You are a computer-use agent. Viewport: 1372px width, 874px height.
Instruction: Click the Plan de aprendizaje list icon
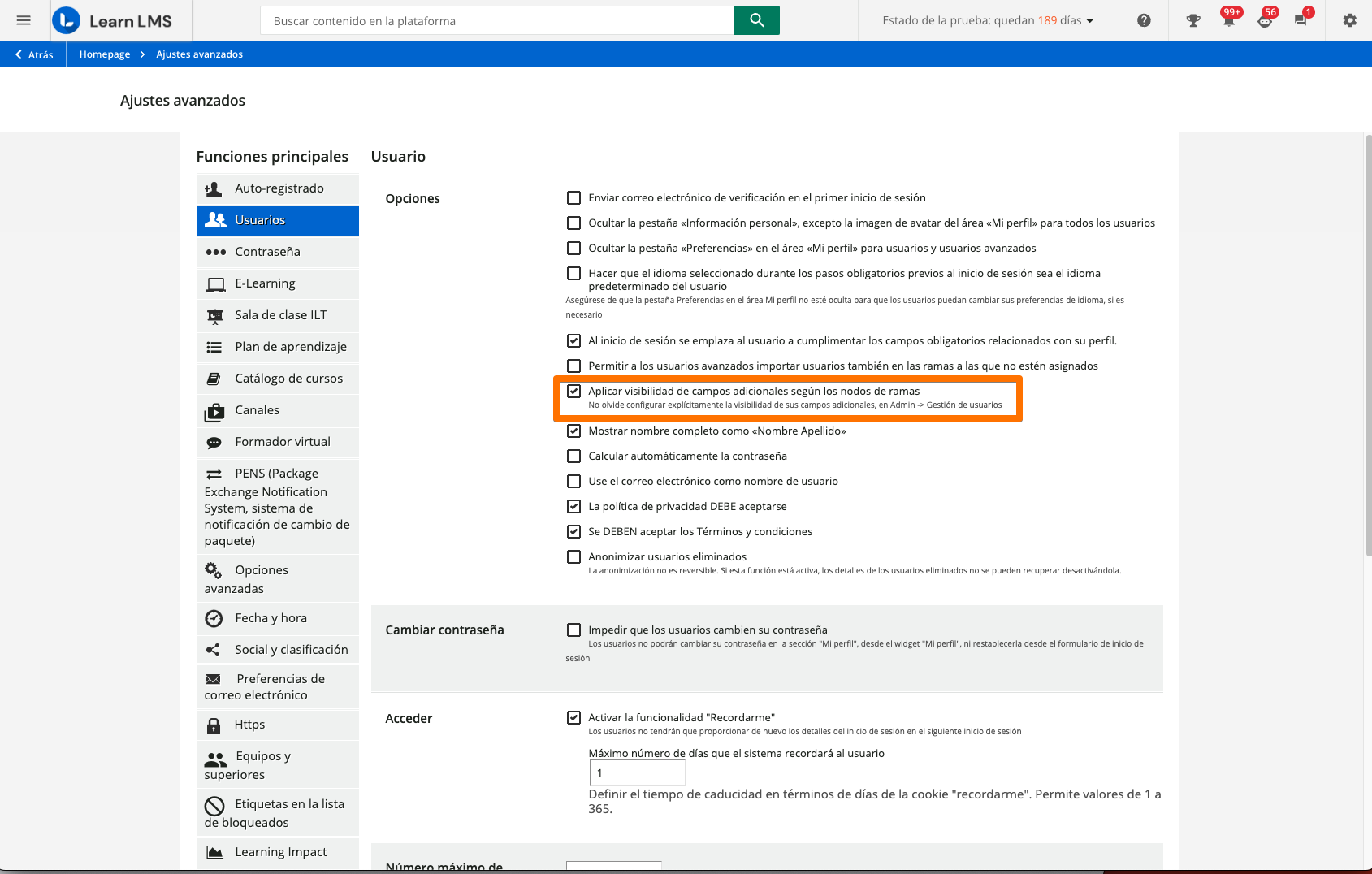click(x=214, y=347)
